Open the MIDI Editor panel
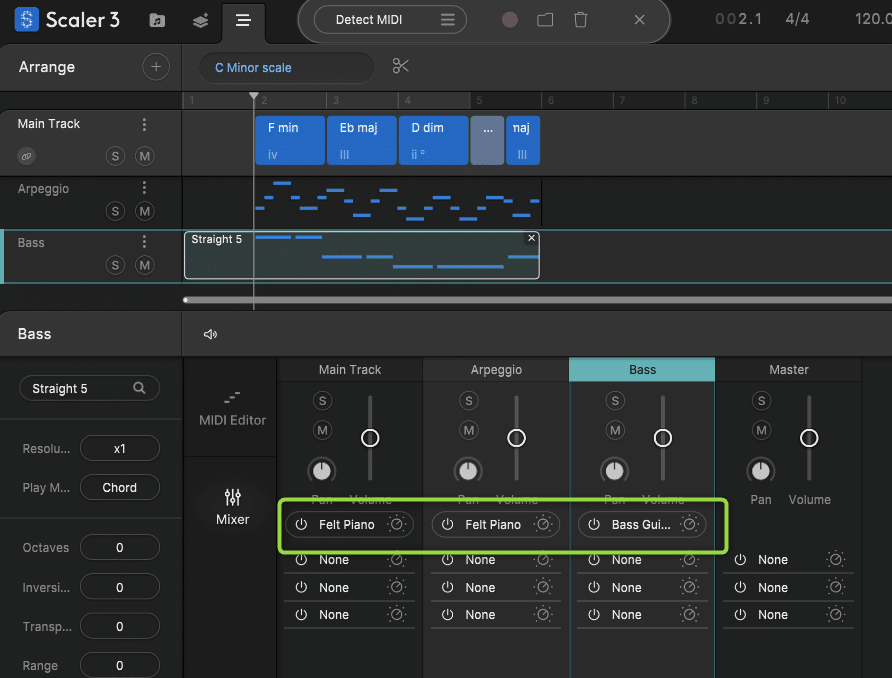This screenshot has height=678, width=892. [x=232, y=408]
